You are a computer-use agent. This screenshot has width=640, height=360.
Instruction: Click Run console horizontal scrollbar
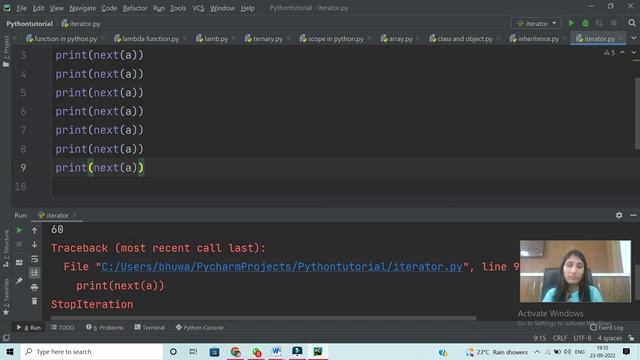coord(263,318)
